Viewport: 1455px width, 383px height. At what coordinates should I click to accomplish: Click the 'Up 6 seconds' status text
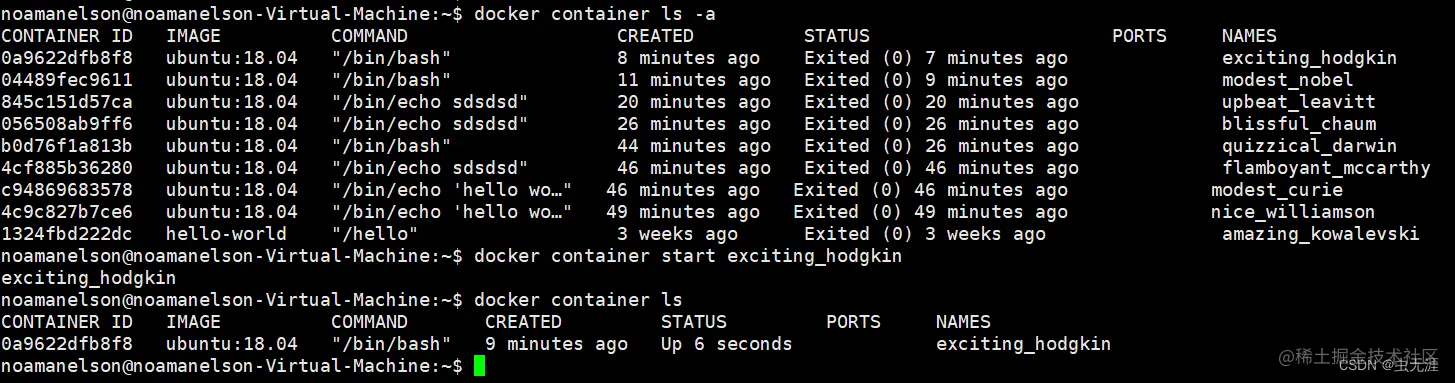coord(726,344)
